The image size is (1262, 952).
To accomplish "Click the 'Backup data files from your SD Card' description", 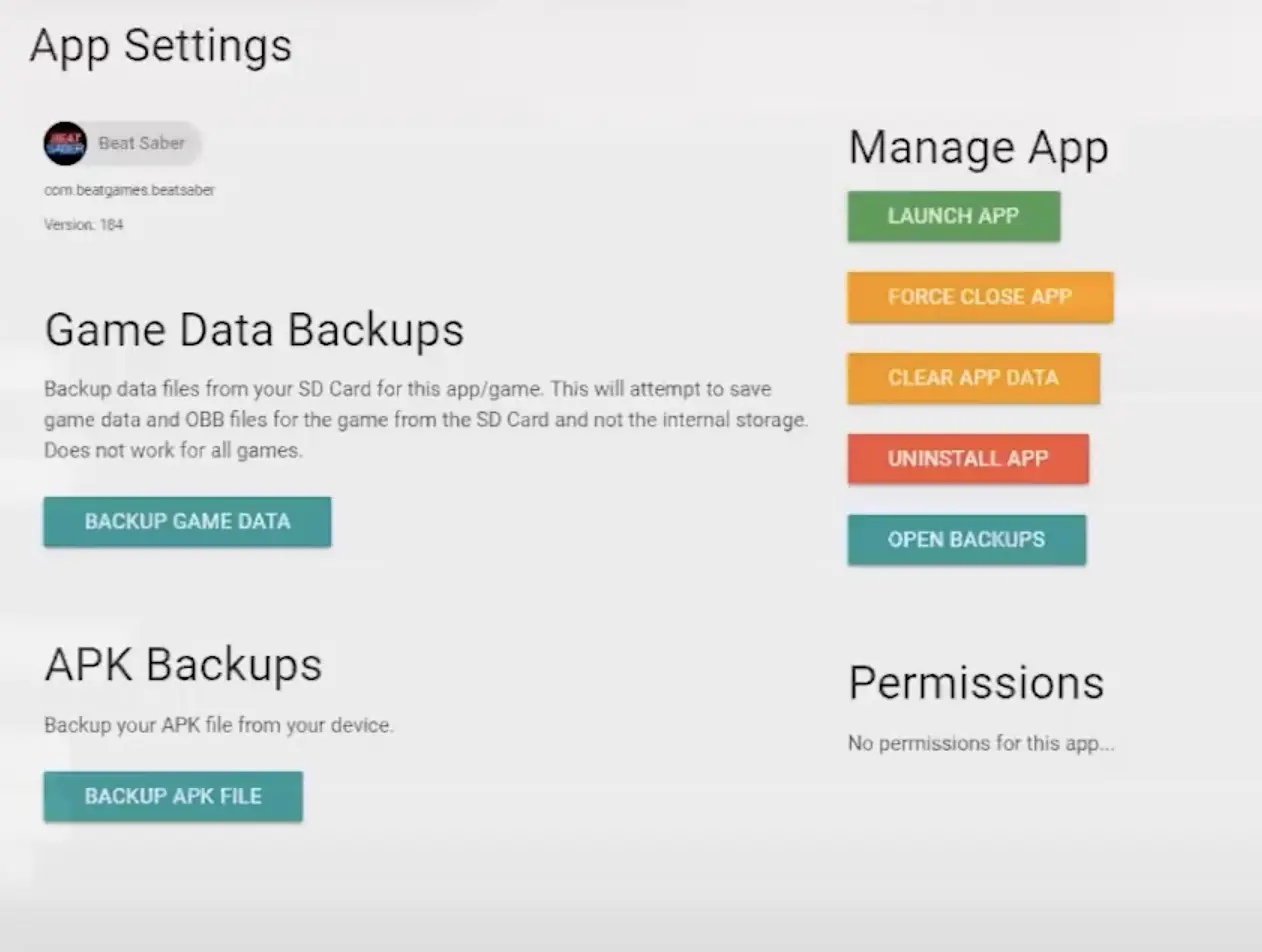I will [426, 420].
